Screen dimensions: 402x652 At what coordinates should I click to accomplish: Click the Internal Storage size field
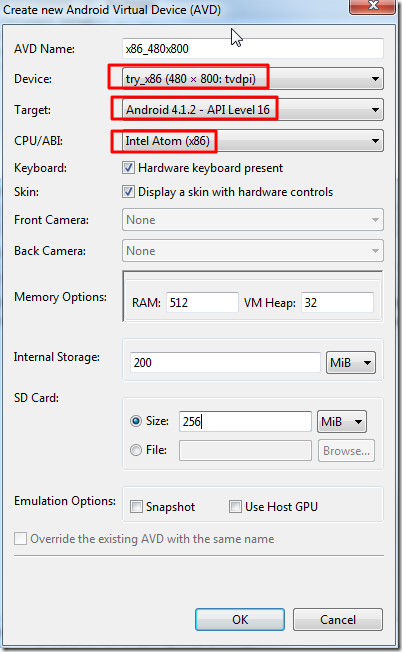pyautogui.click(x=225, y=363)
